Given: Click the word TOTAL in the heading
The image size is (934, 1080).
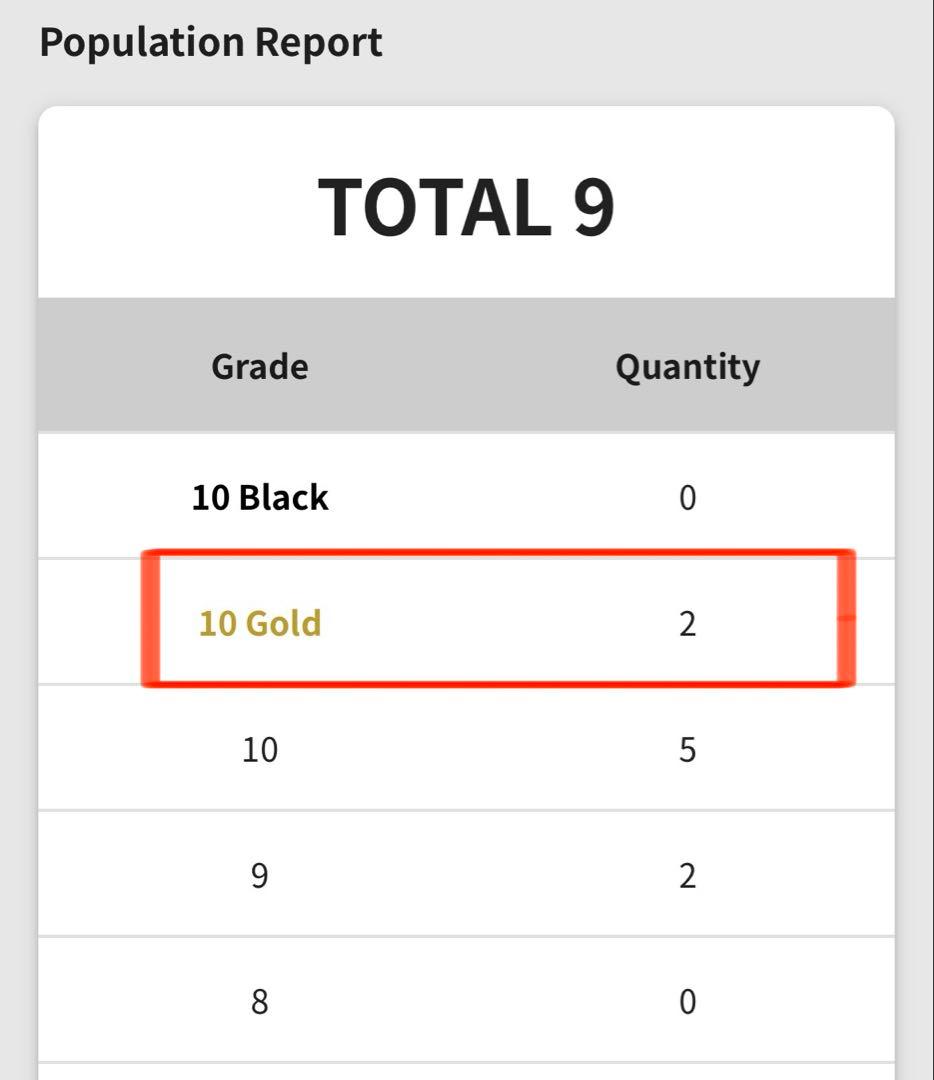Looking at the screenshot, I should pos(434,207).
